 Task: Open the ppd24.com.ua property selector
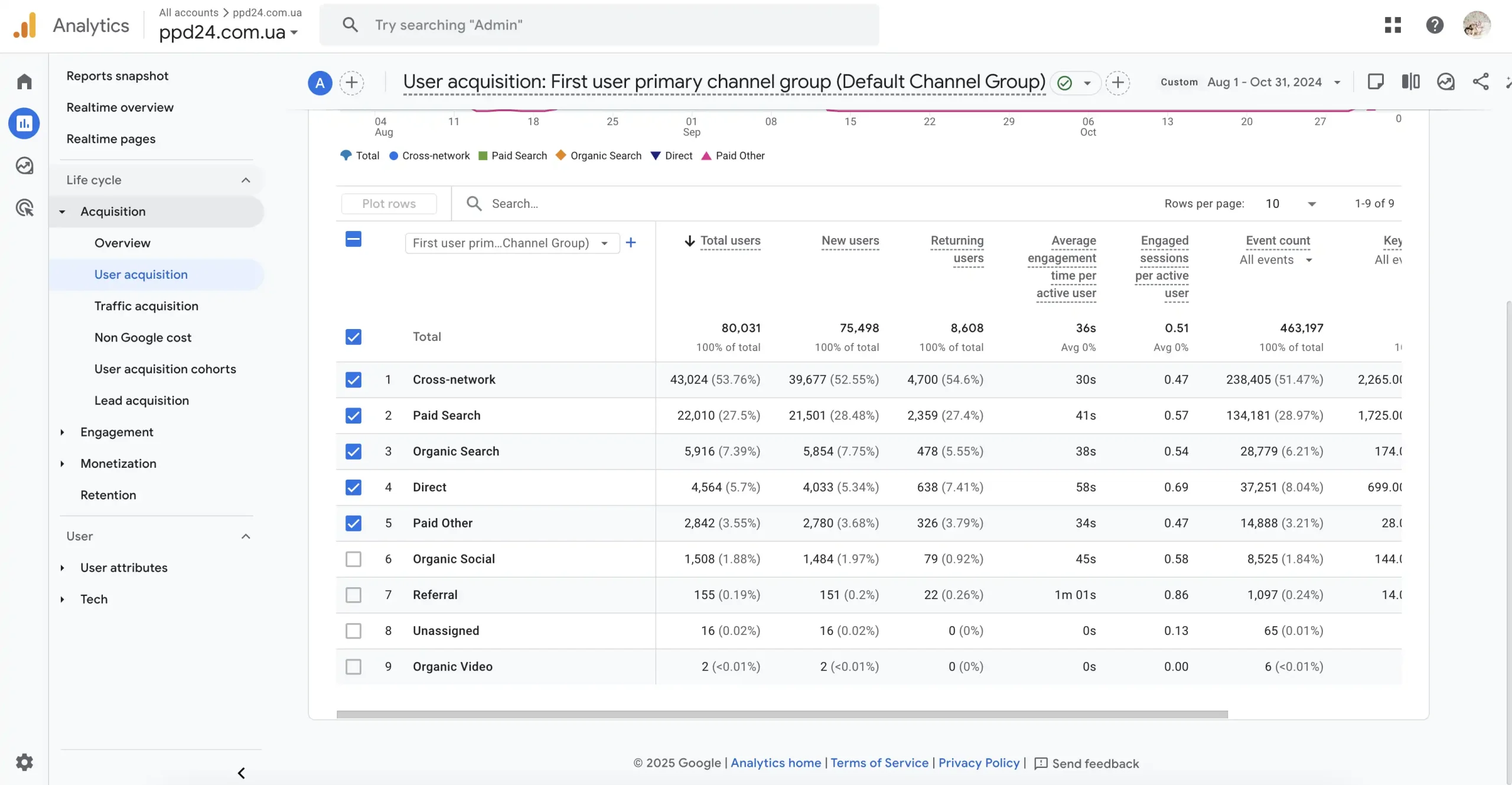click(x=229, y=32)
